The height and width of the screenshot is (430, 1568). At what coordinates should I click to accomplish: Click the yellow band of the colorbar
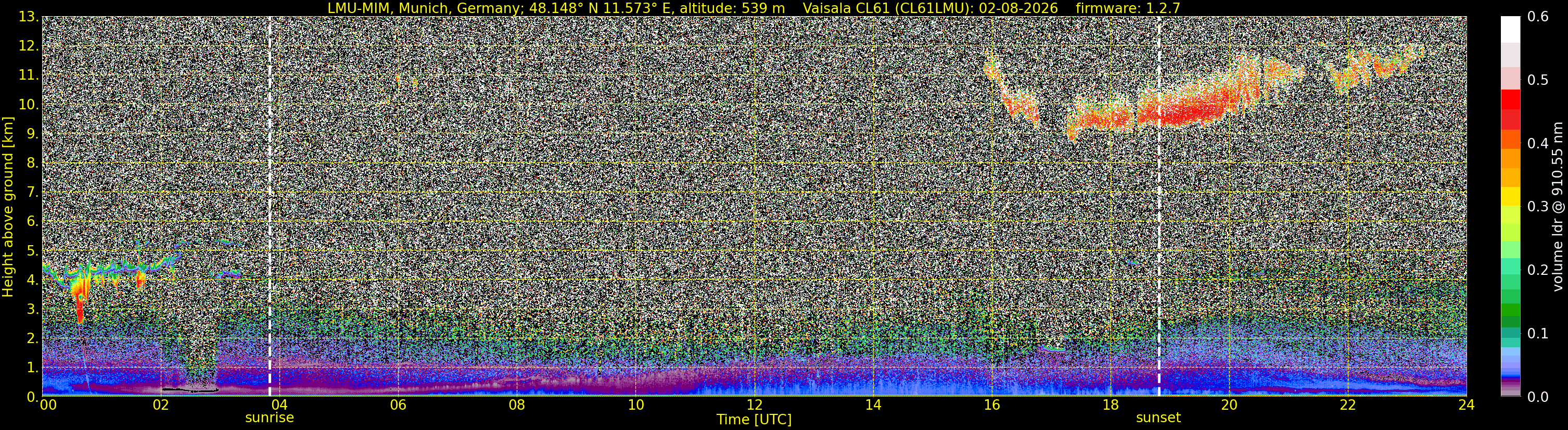point(1510,196)
